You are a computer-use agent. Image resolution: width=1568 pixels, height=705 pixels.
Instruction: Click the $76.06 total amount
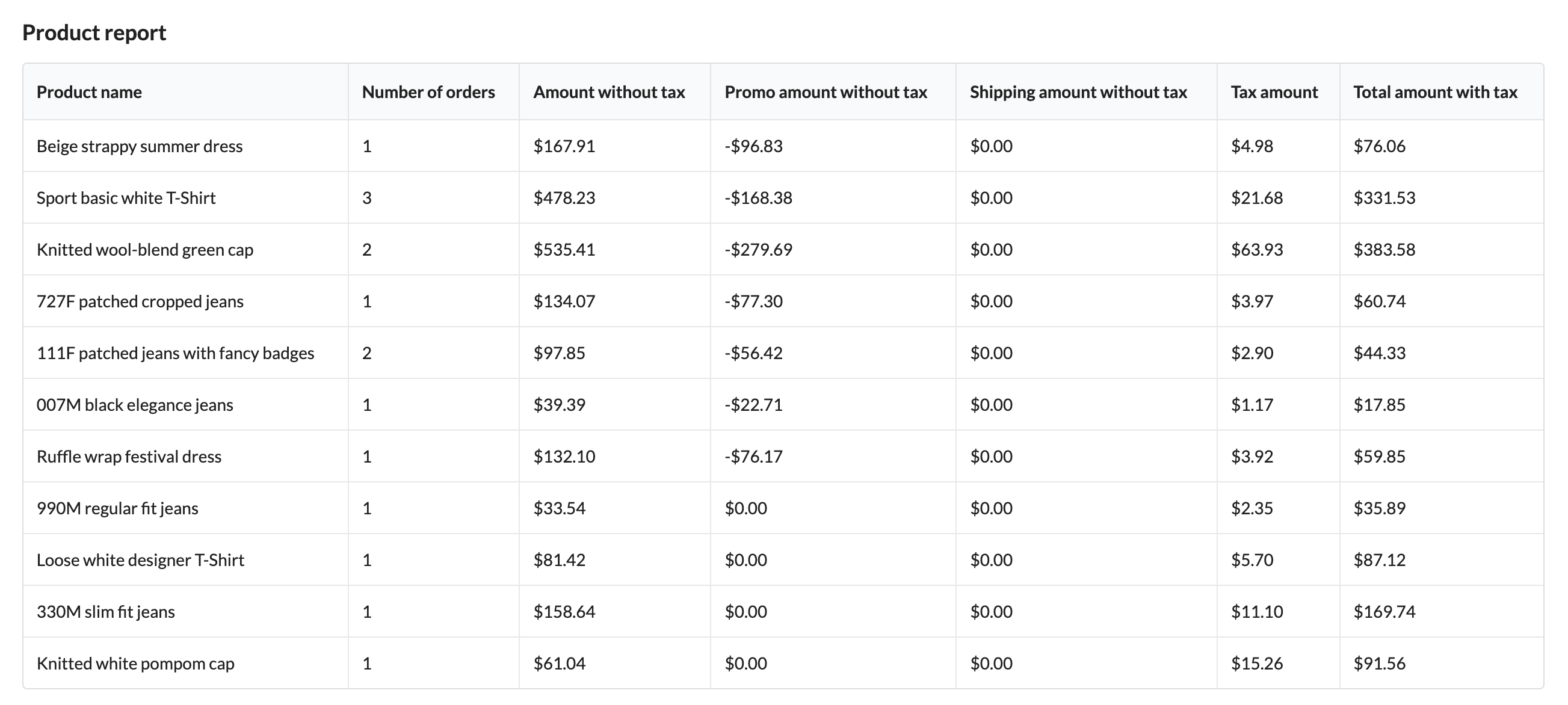(1379, 146)
